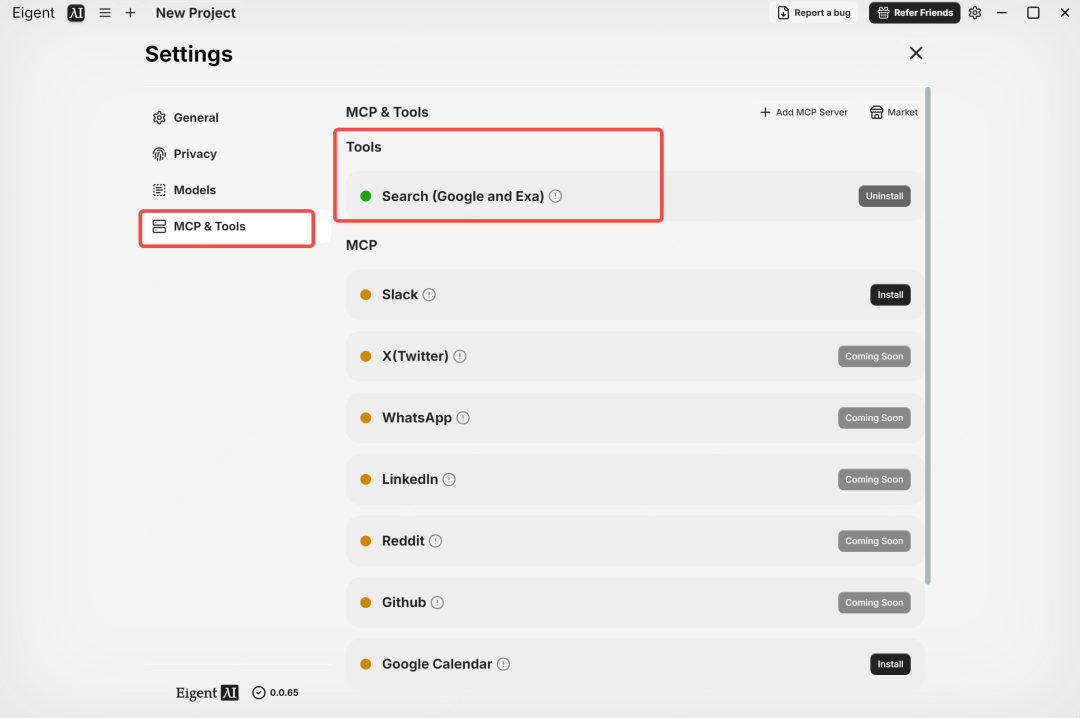Click info icon next to Google Calendar
The height and width of the screenshot is (718, 1080).
coord(503,664)
